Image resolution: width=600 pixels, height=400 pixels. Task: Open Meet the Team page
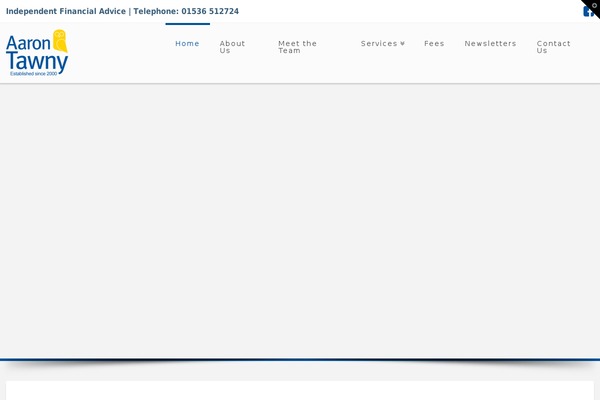(297, 47)
